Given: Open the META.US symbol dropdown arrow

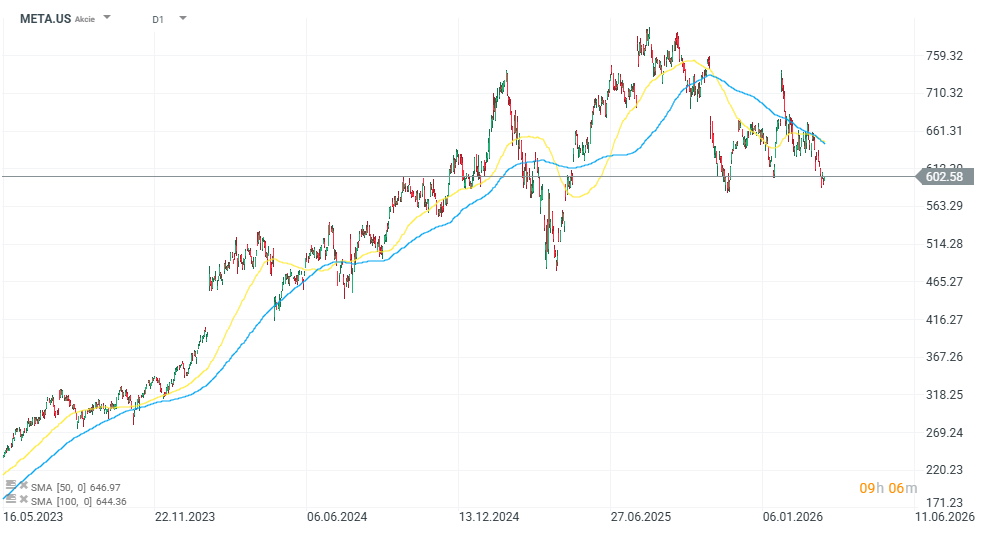Looking at the screenshot, I should coord(107,18).
